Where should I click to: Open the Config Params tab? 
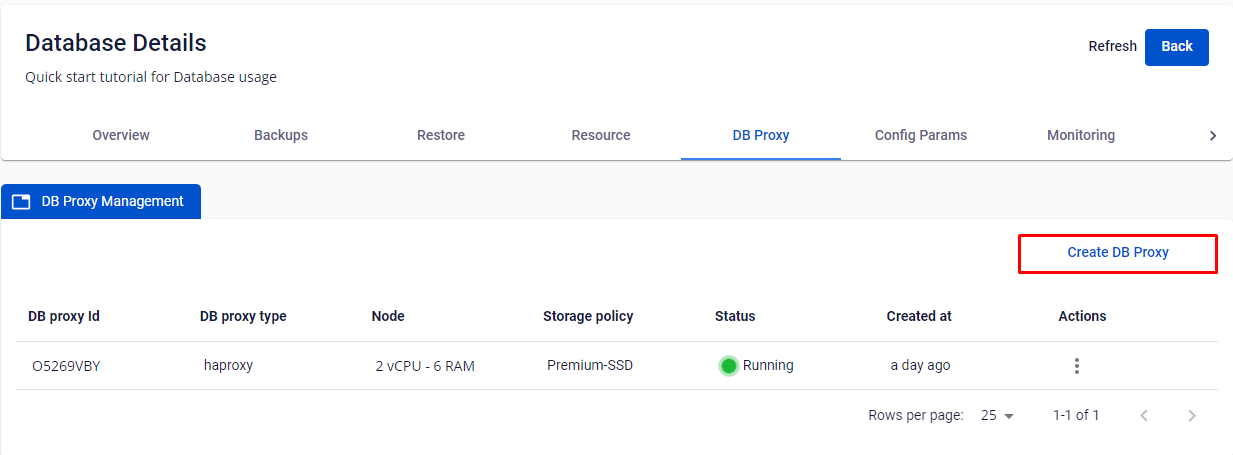click(921, 135)
